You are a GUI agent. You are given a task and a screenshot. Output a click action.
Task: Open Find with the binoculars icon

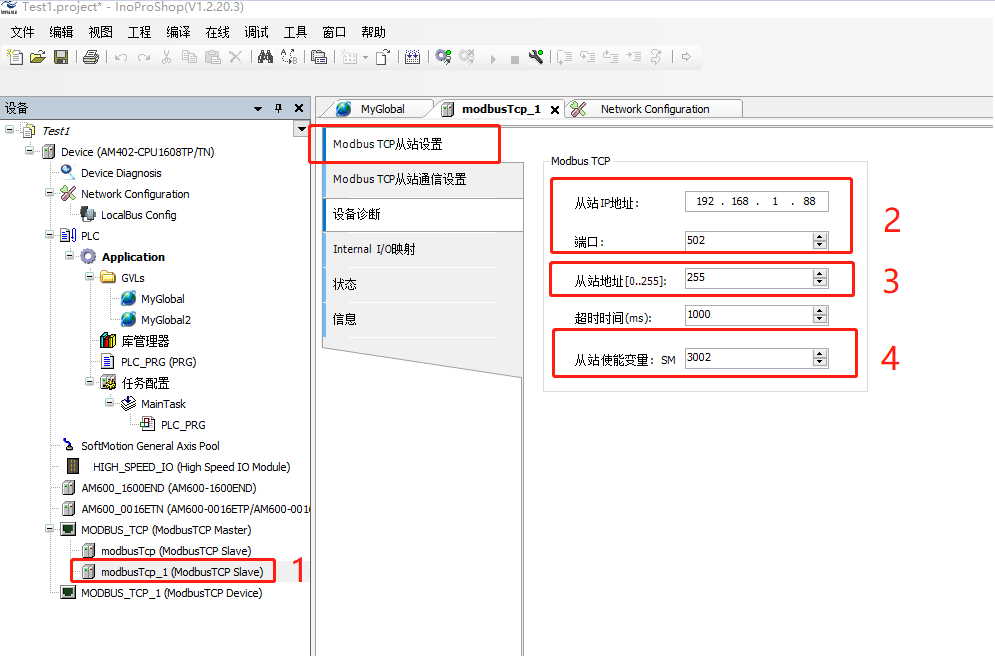(x=265, y=57)
